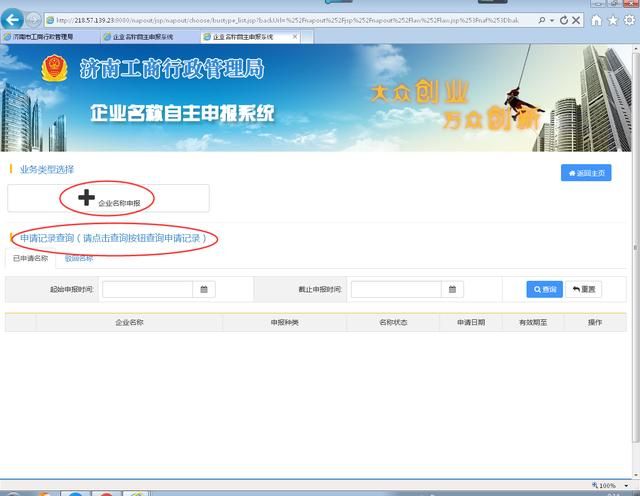Click the 有效期至 column header
Image resolution: width=640 pixels, height=496 pixels.
pyautogui.click(x=533, y=323)
